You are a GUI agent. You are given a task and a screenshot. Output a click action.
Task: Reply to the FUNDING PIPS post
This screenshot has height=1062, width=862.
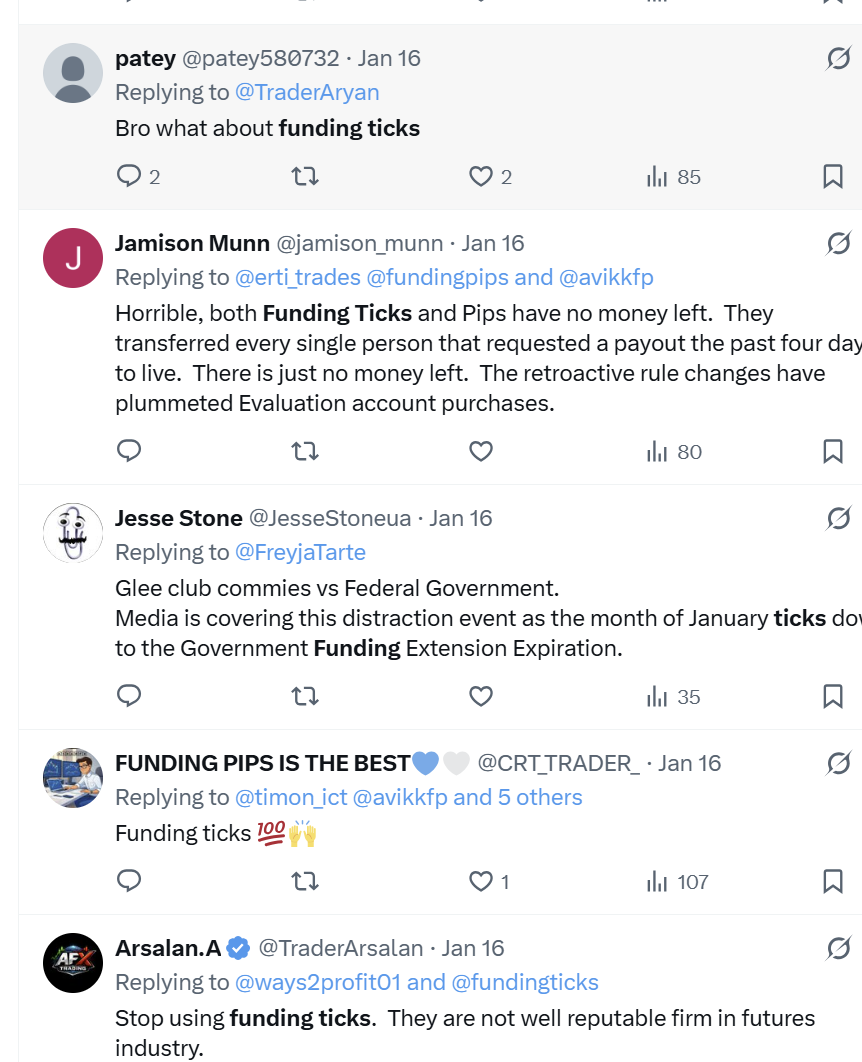pos(130,881)
